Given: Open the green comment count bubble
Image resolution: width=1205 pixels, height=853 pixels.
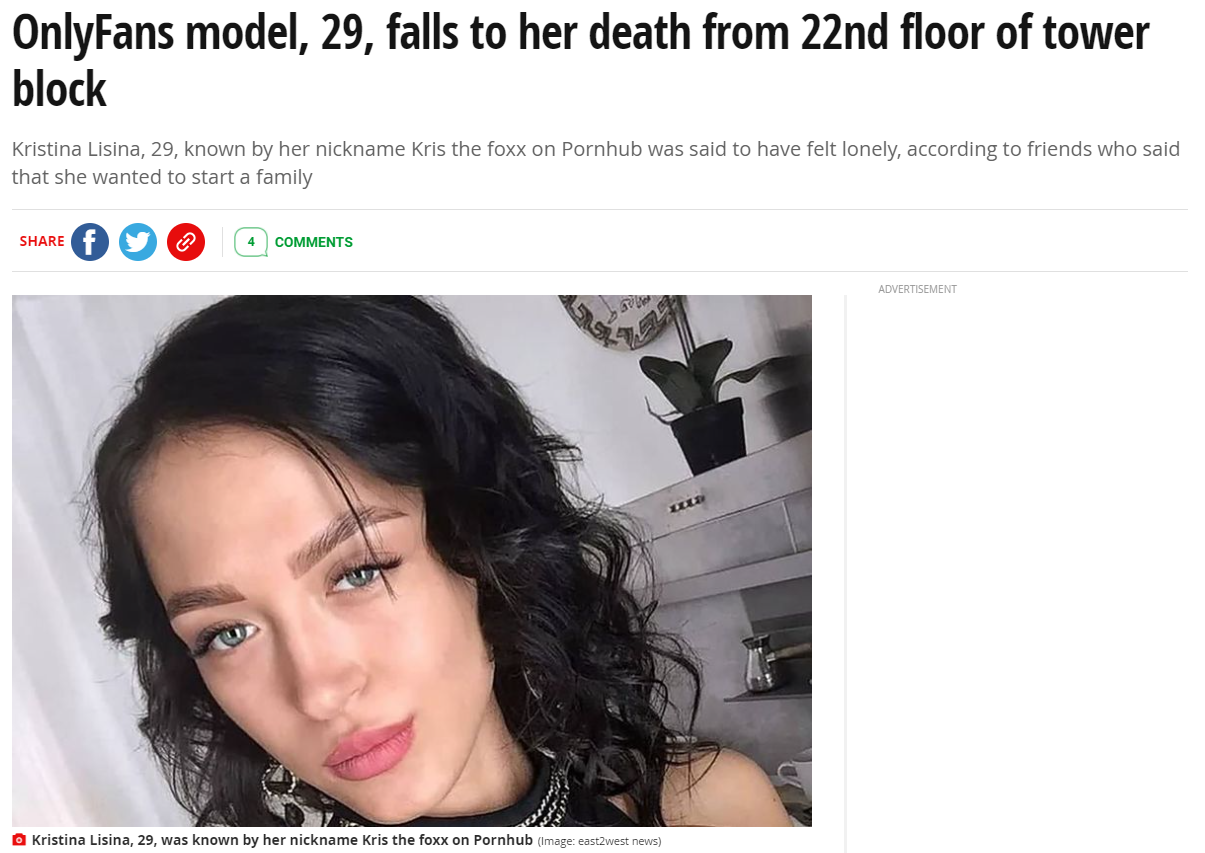Looking at the screenshot, I should [251, 242].
